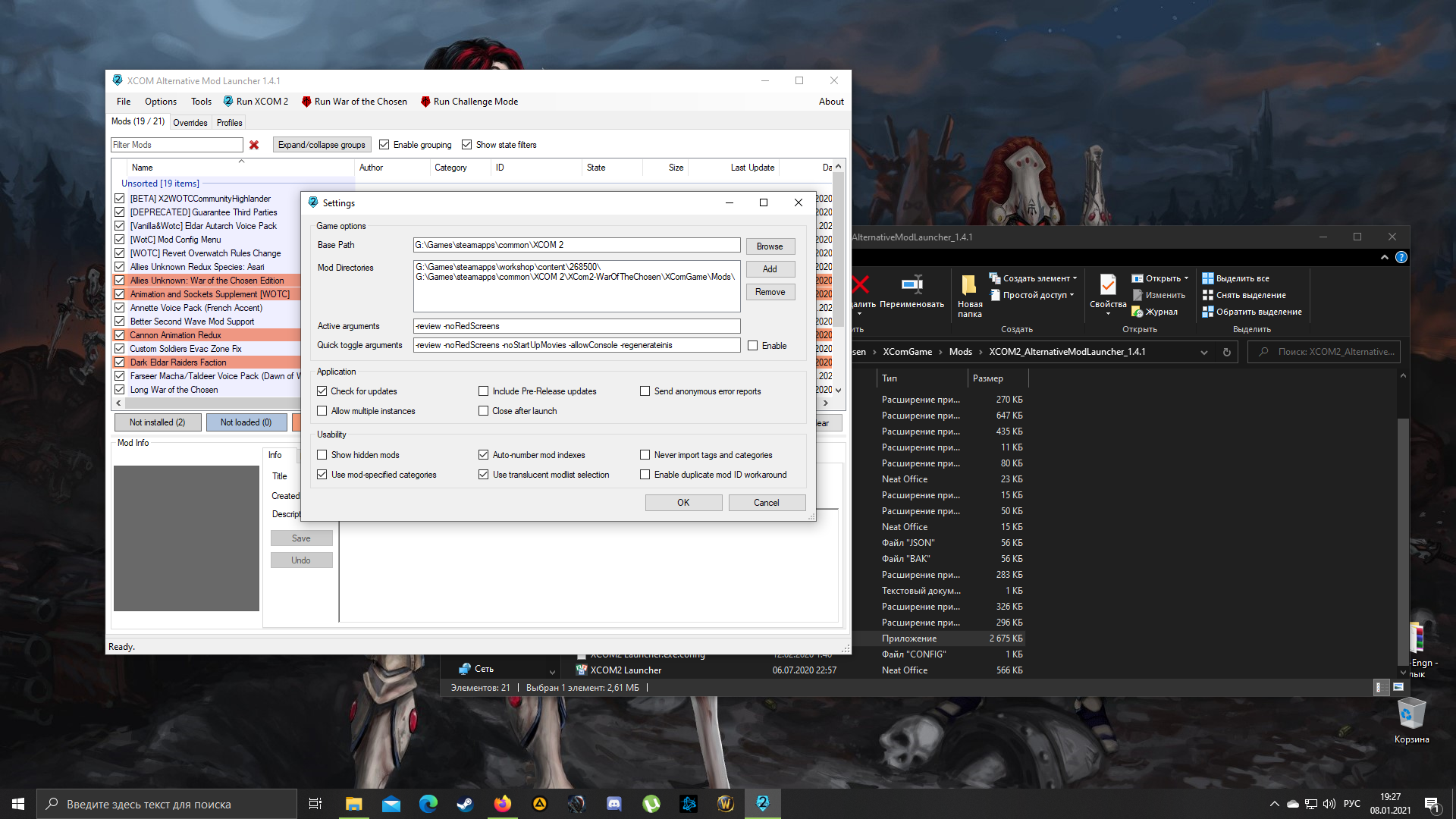Open the About menu item

click(831, 102)
